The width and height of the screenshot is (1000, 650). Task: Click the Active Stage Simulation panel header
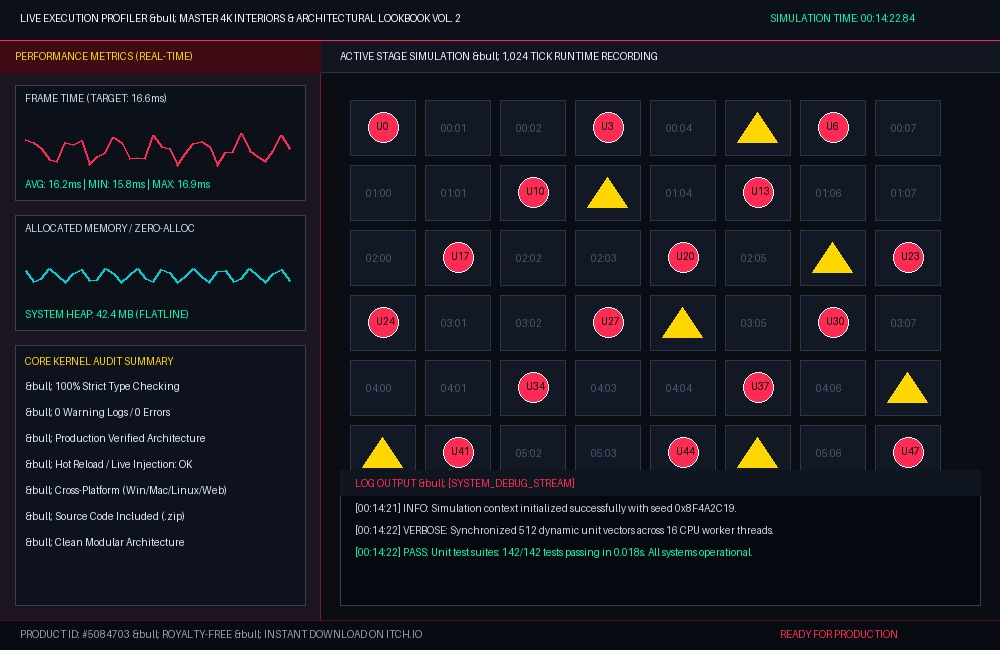[661, 56]
